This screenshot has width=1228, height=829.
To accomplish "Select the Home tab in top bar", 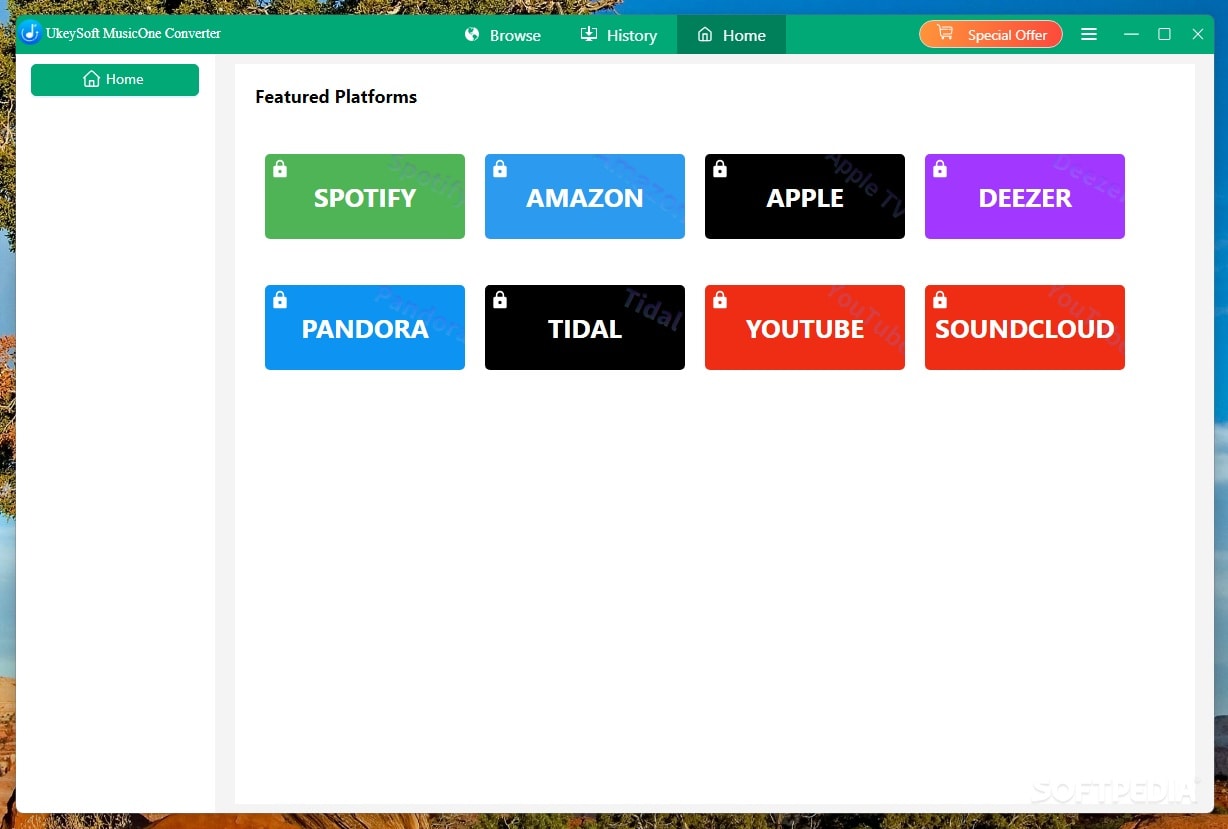I will (x=731, y=35).
